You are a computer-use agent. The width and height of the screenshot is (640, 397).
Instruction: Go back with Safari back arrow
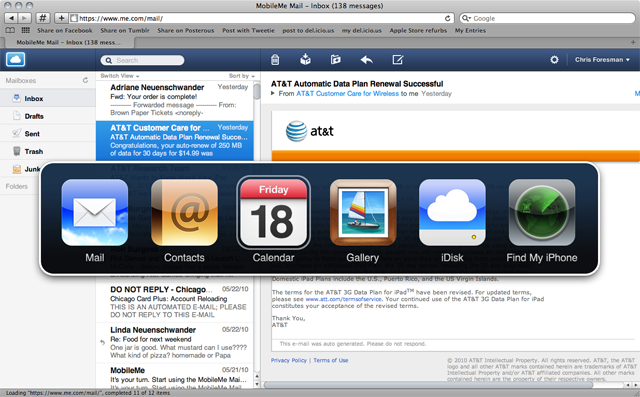(11, 18)
